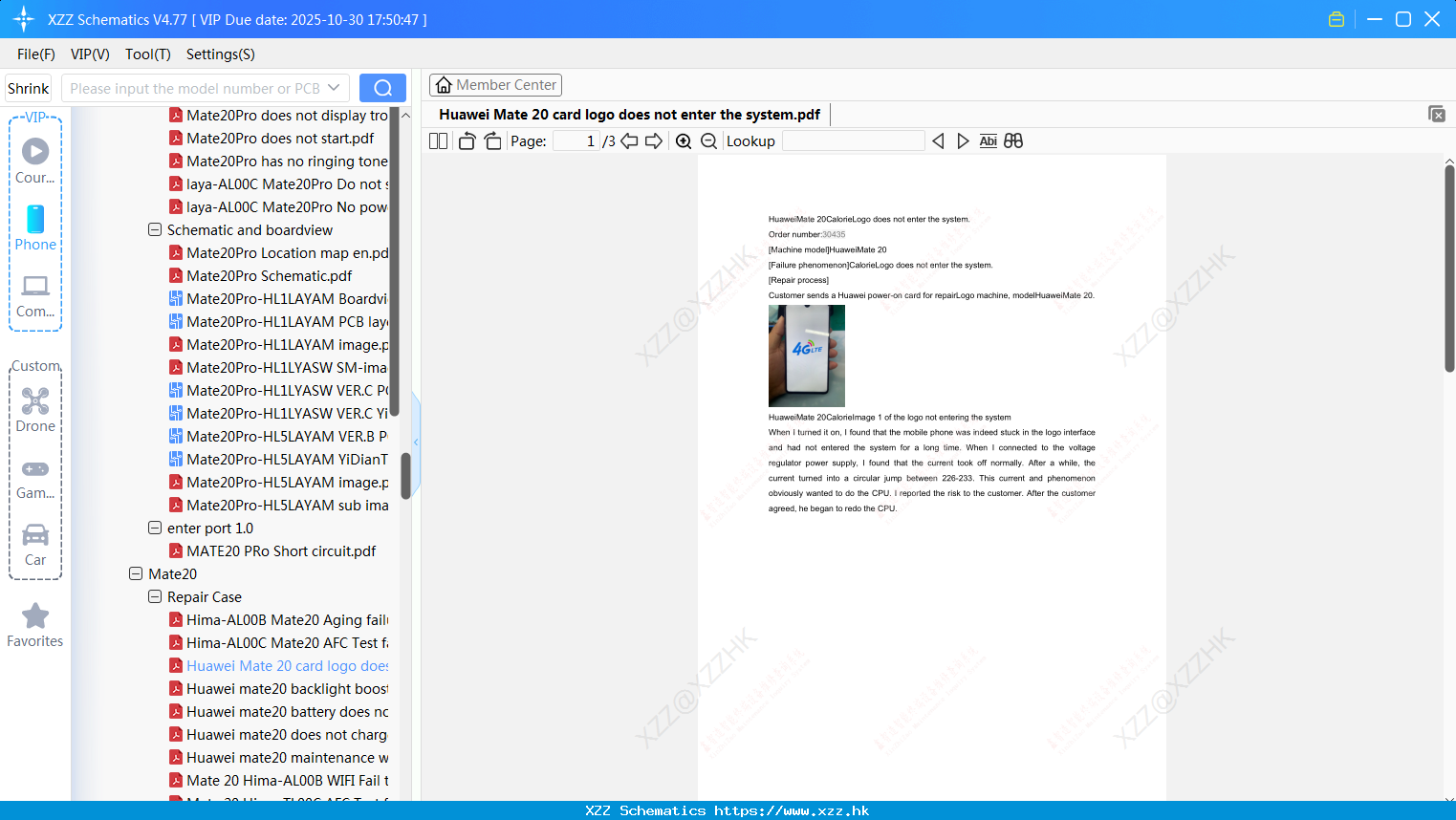Screen dimensions: 1456x820
Task: Open Hima-AL00B Mate20 Aging fail file
Action: [278, 619]
